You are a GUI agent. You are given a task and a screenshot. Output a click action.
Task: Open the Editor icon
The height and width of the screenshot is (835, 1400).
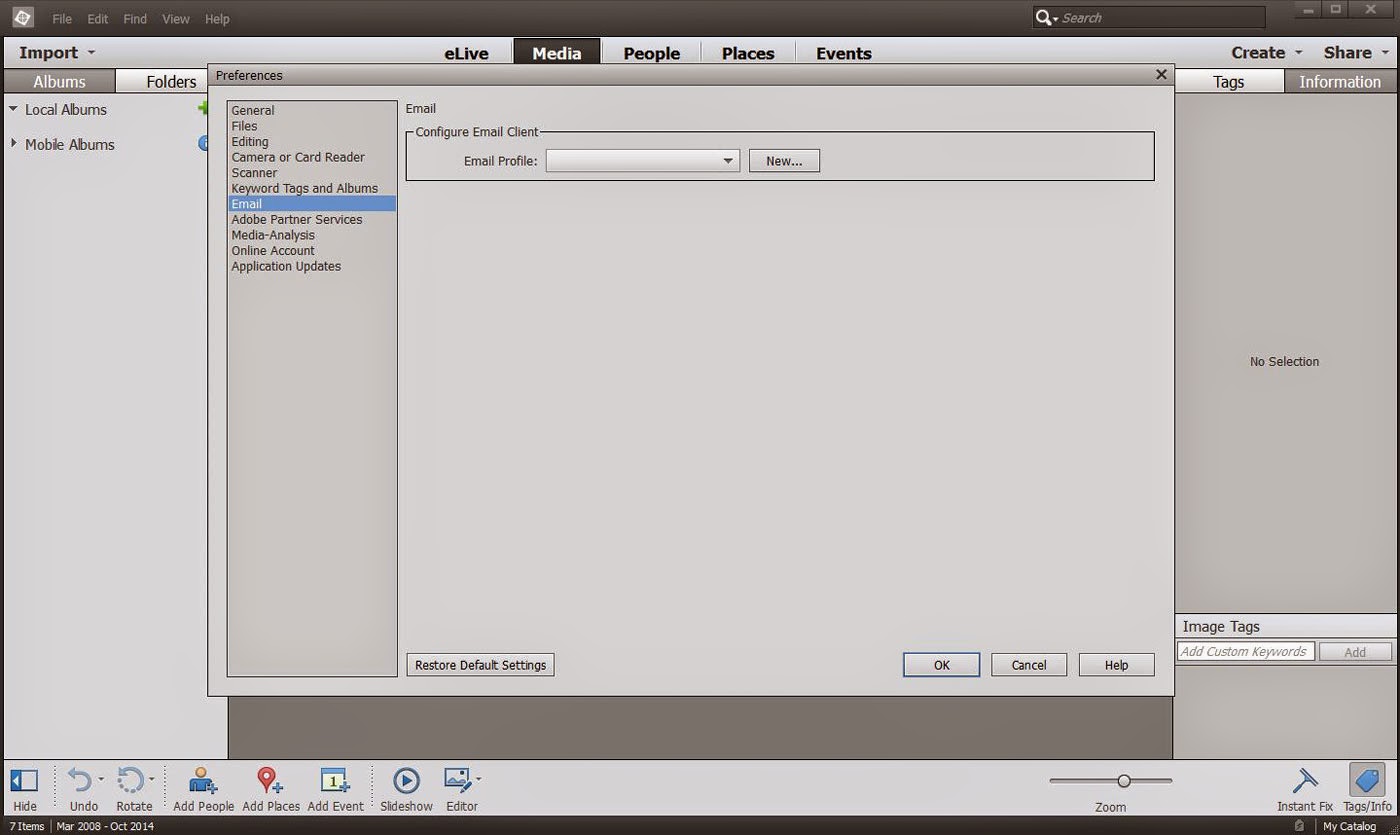click(458, 779)
